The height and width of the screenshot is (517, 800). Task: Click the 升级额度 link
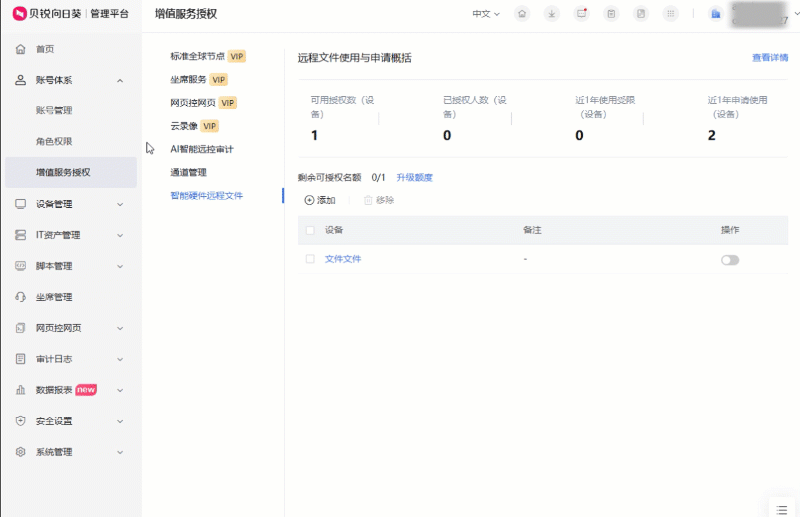point(414,177)
